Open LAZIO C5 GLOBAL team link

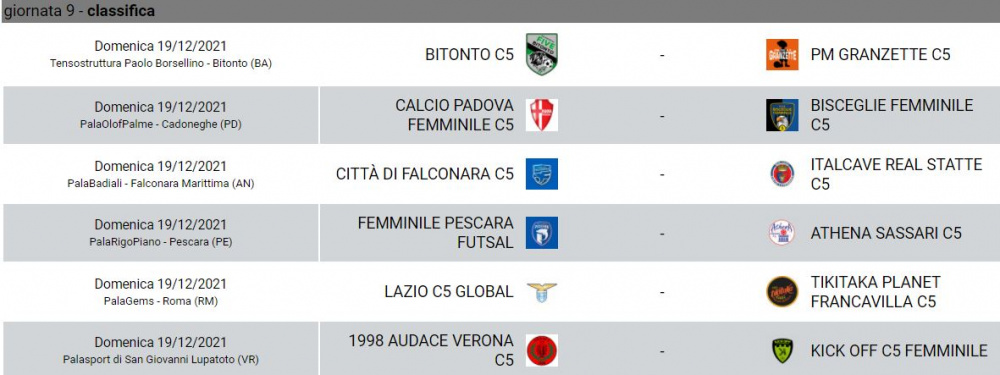pos(449,292)
